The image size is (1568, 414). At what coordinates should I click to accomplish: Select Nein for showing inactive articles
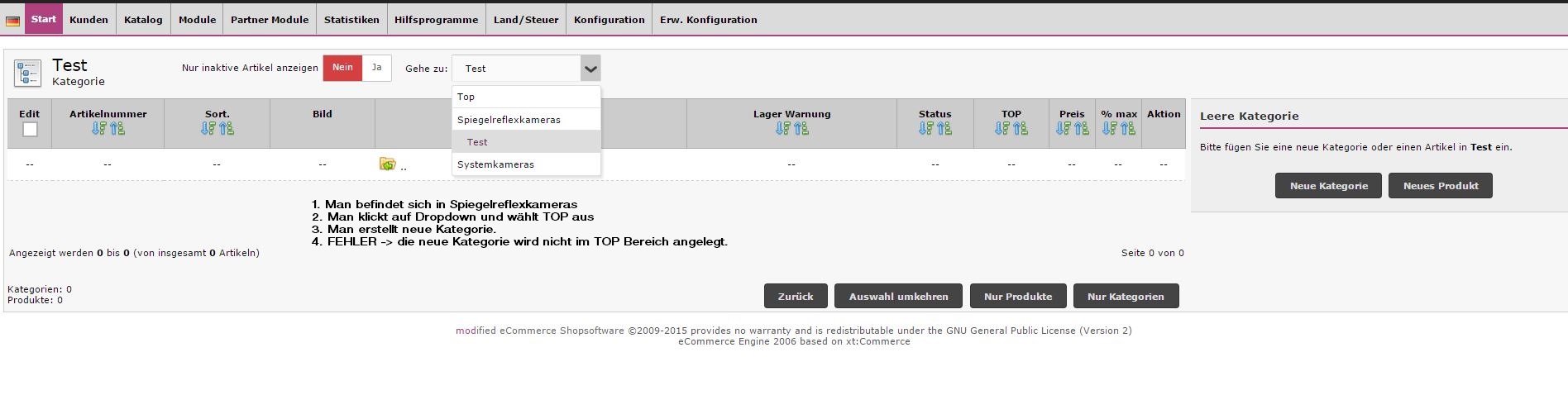click(x=342, y=68)
